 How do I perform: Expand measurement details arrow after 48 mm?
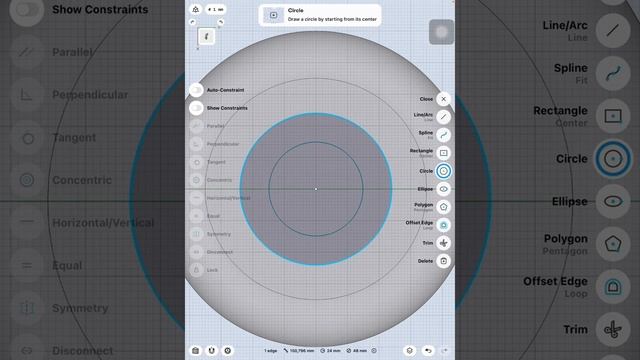point(374,351)
